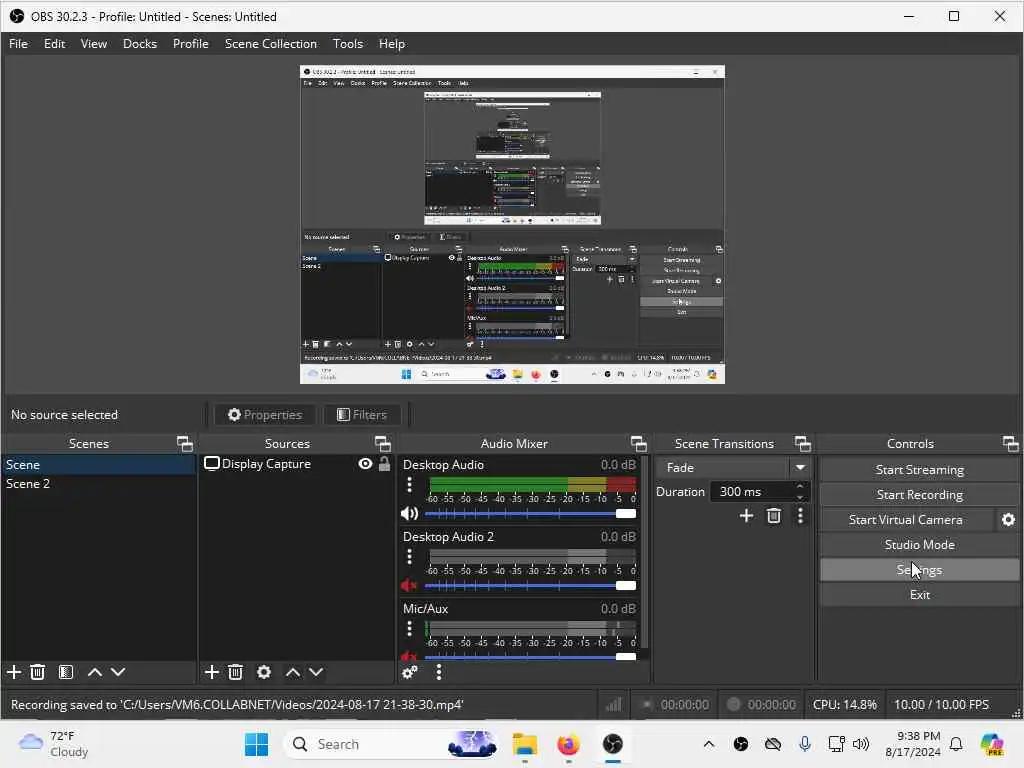The height and width of the screenshot is (768, 1024).
Task: Add a scene transition with plus icon
Action: tap(746, 516)
